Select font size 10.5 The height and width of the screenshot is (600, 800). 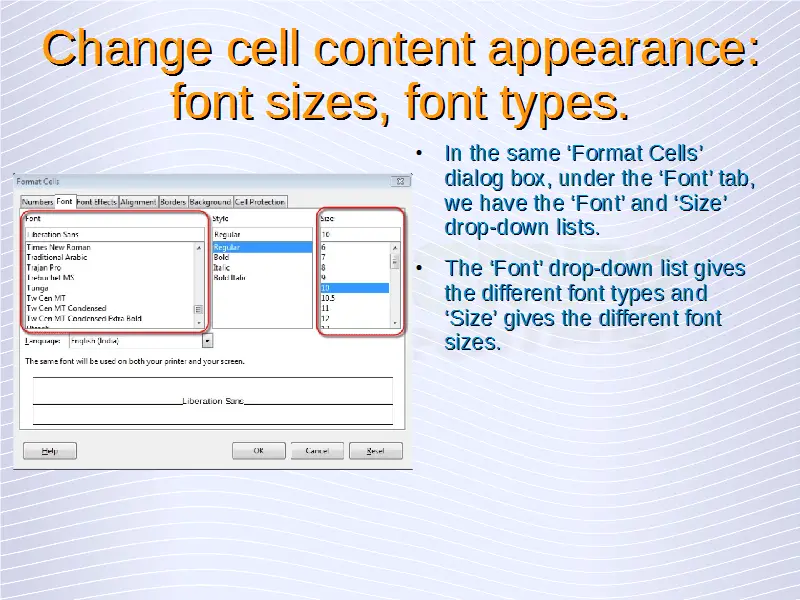(x=328, y=298)
